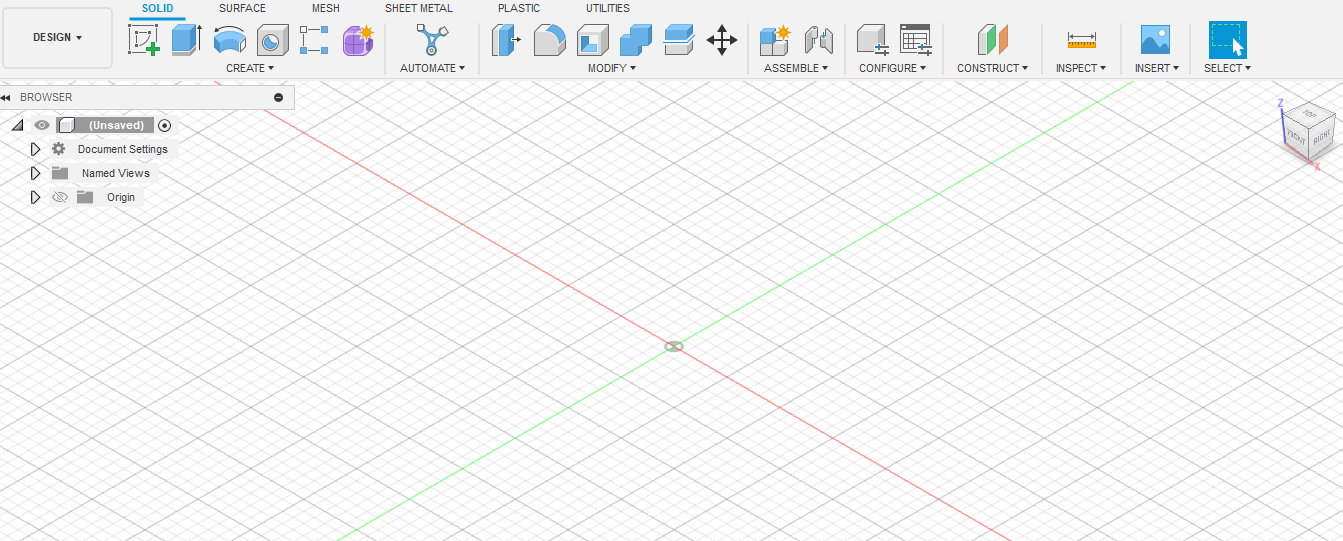Click the Insert image icon
Screen dimensions: 1343x541
coord(1156,40)
